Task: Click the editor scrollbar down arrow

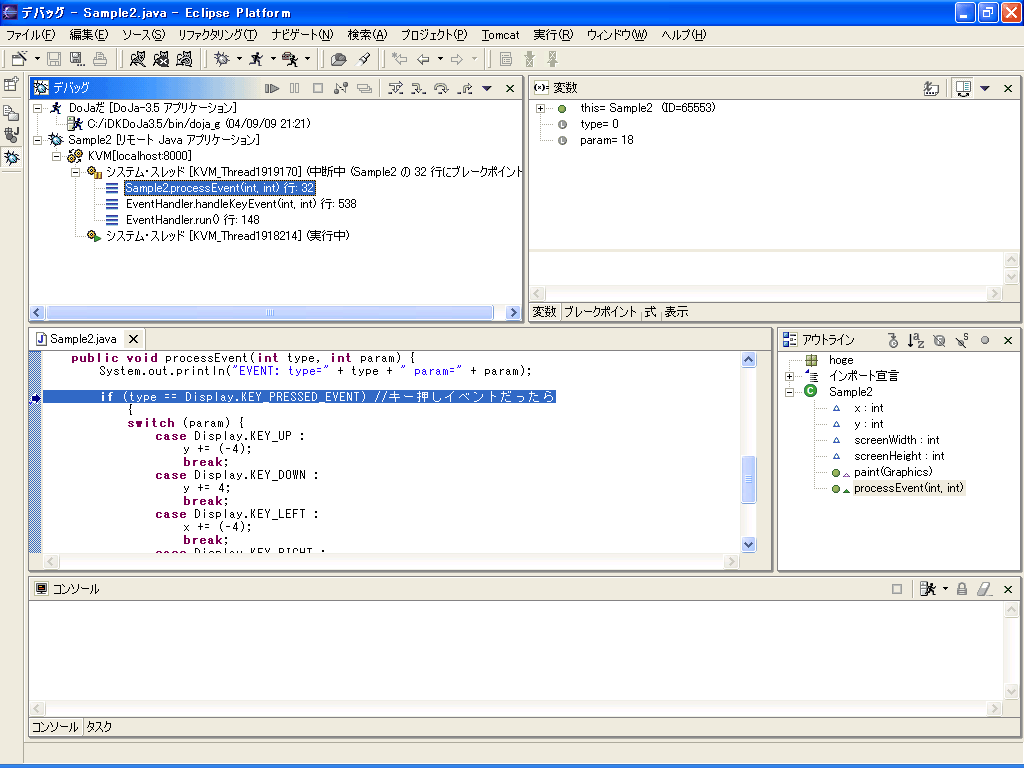Action: (748, 545)
